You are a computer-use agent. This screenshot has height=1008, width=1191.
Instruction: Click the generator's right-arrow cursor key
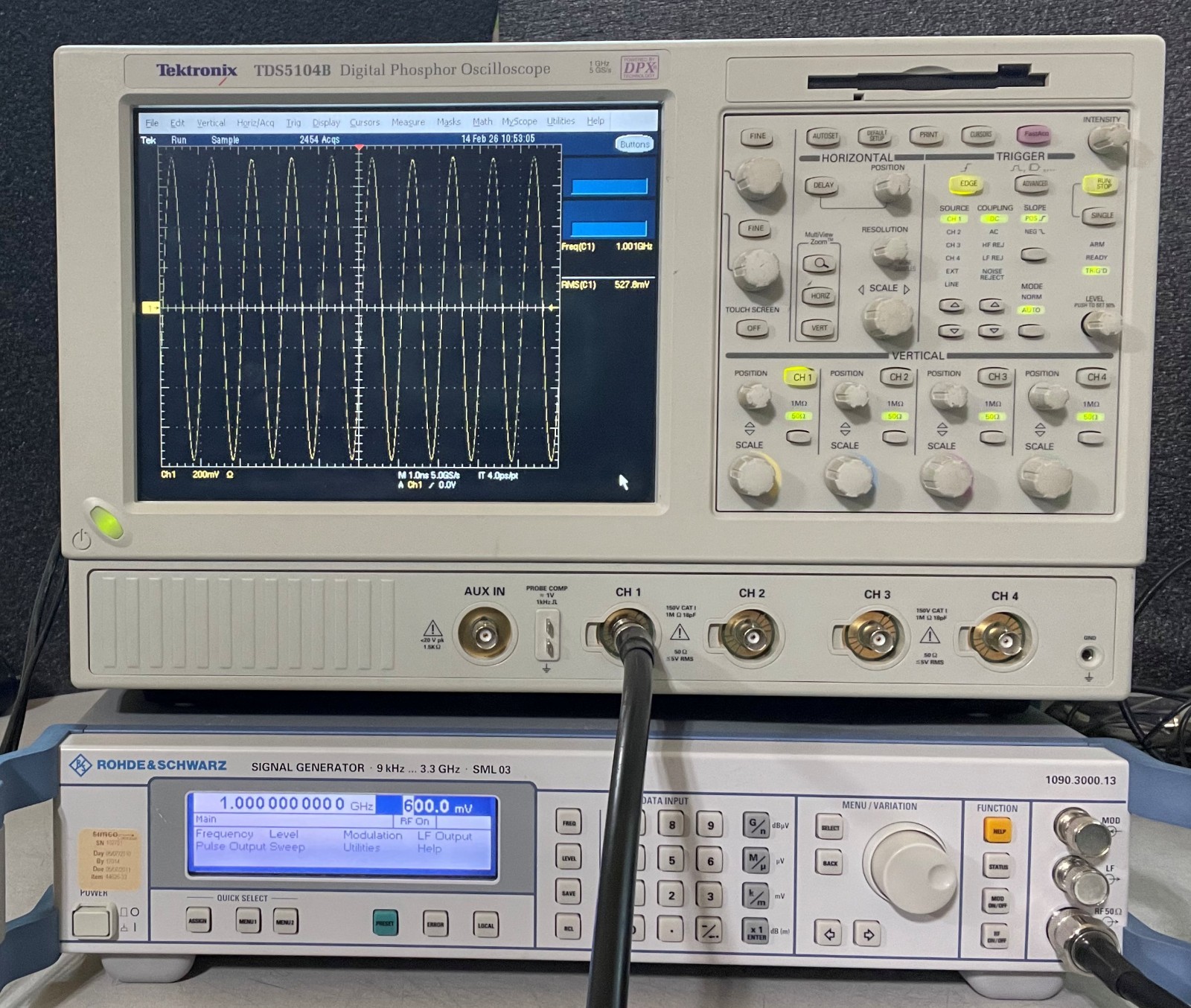click(868, 934)
